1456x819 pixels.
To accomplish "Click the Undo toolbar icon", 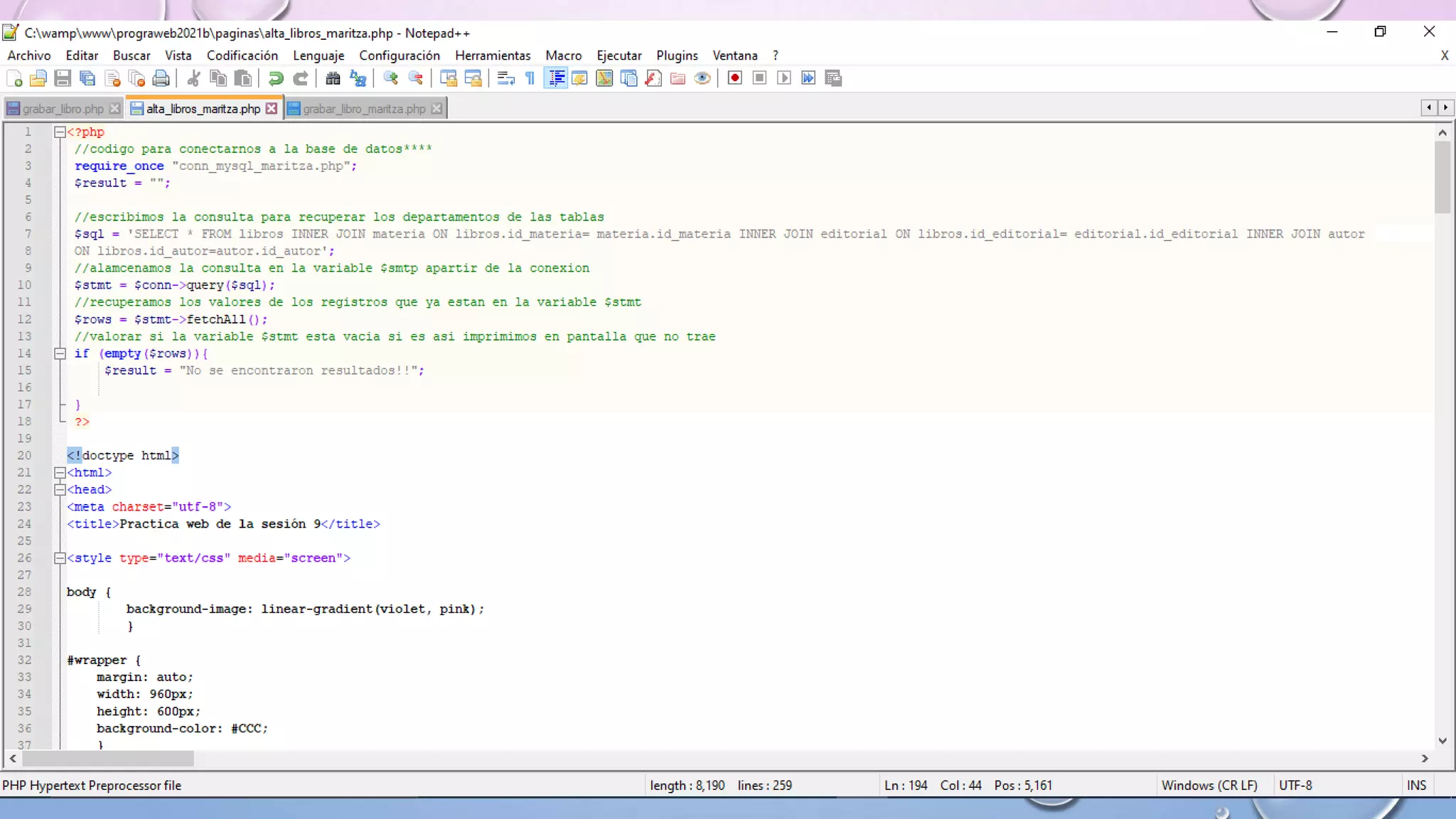I will [276, 78].
